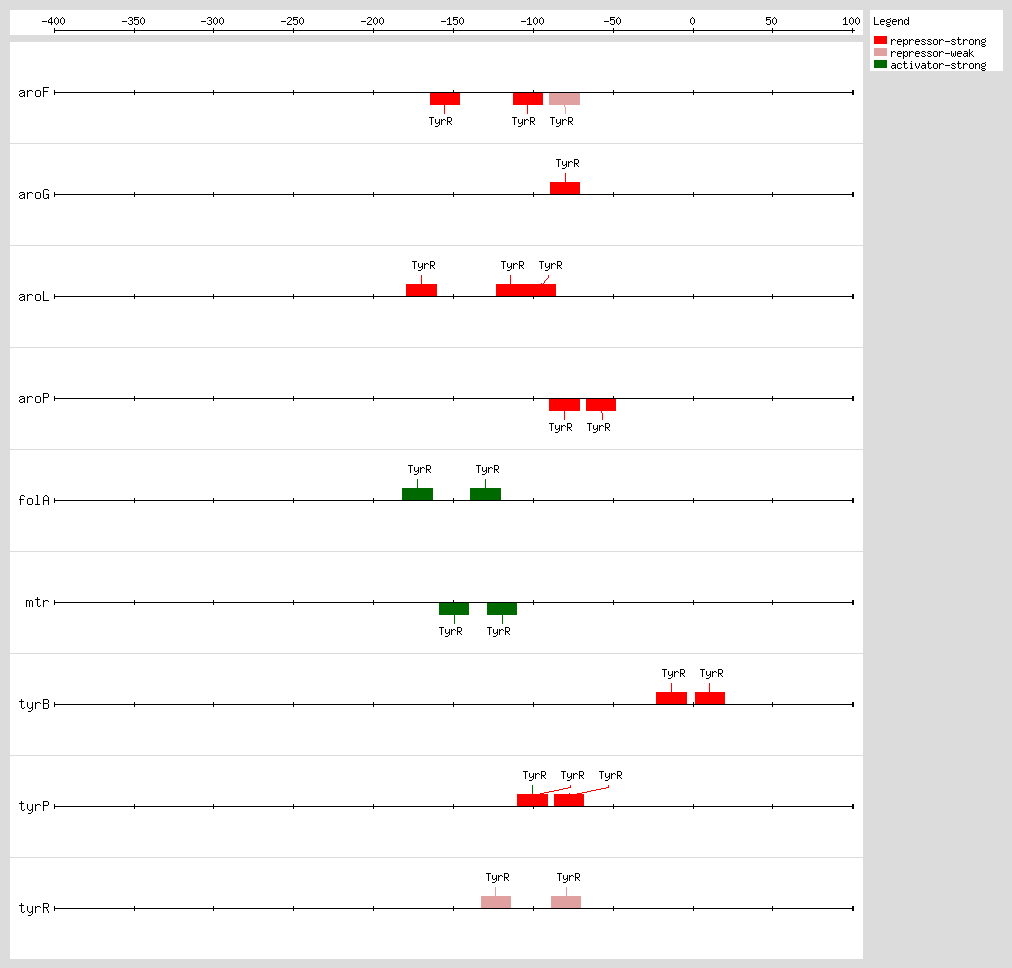Select the weak pink binding site on aroF track
1012x968 pixels.
[x=565, y=99]
